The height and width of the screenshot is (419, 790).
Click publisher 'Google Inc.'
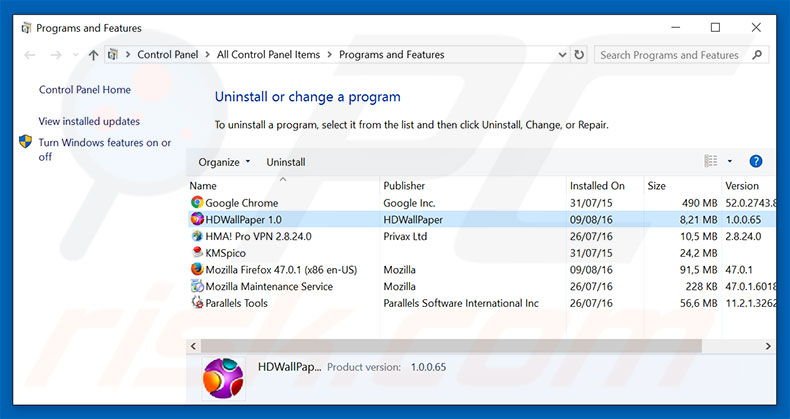tap(409, 203)
